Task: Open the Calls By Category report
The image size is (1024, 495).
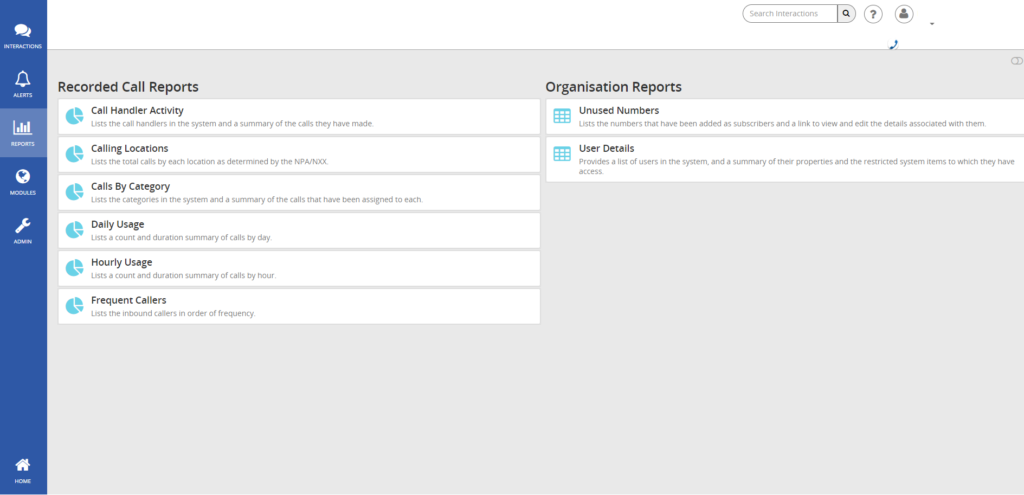Action: click(299, 192)
